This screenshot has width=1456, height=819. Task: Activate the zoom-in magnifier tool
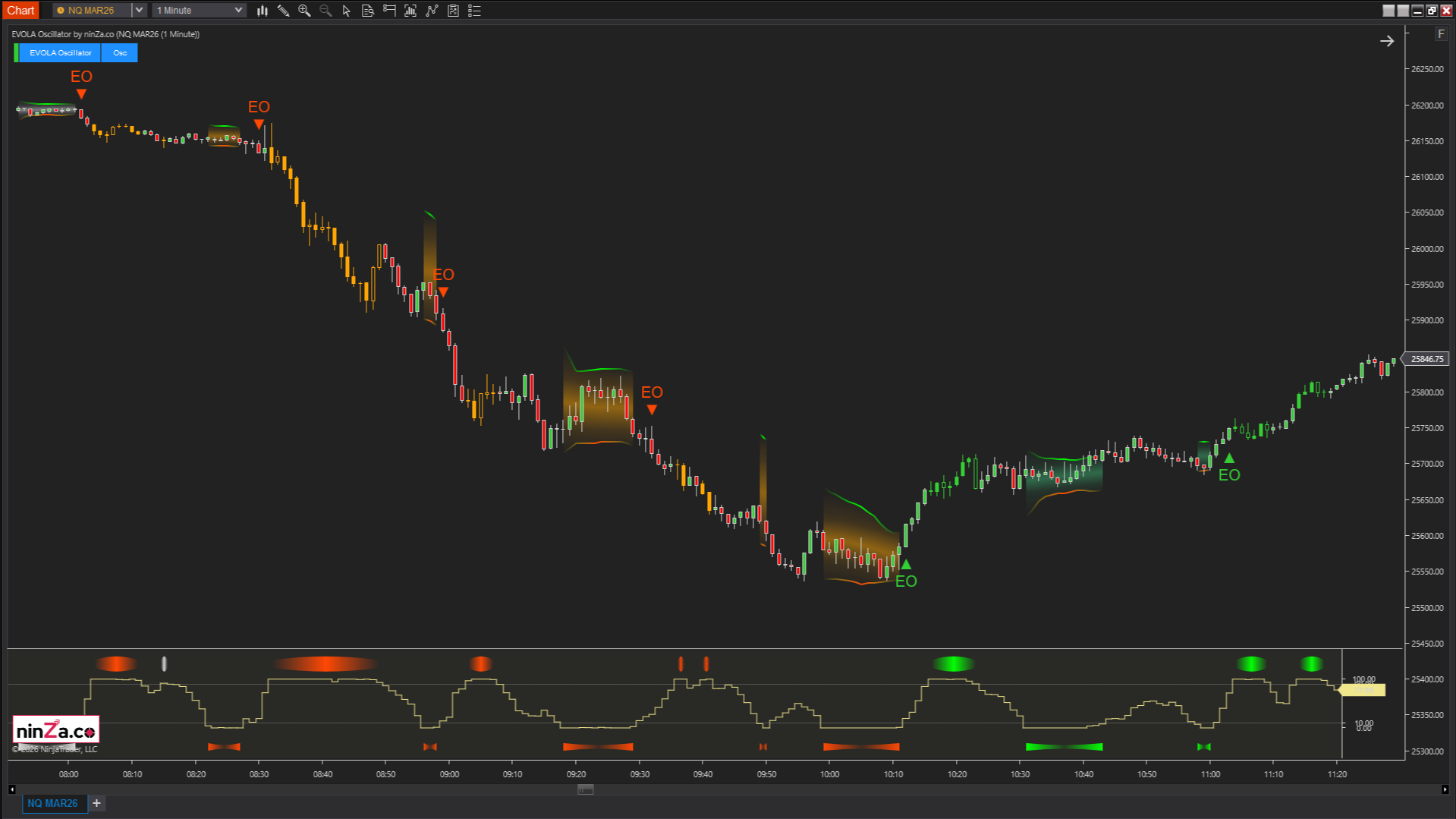point(303,10)
